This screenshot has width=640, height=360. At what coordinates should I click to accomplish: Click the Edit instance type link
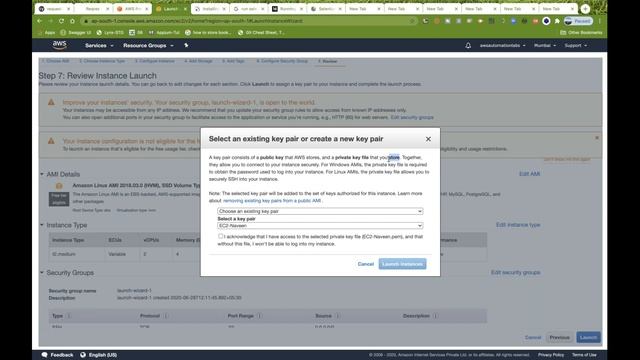pos(518,225)
